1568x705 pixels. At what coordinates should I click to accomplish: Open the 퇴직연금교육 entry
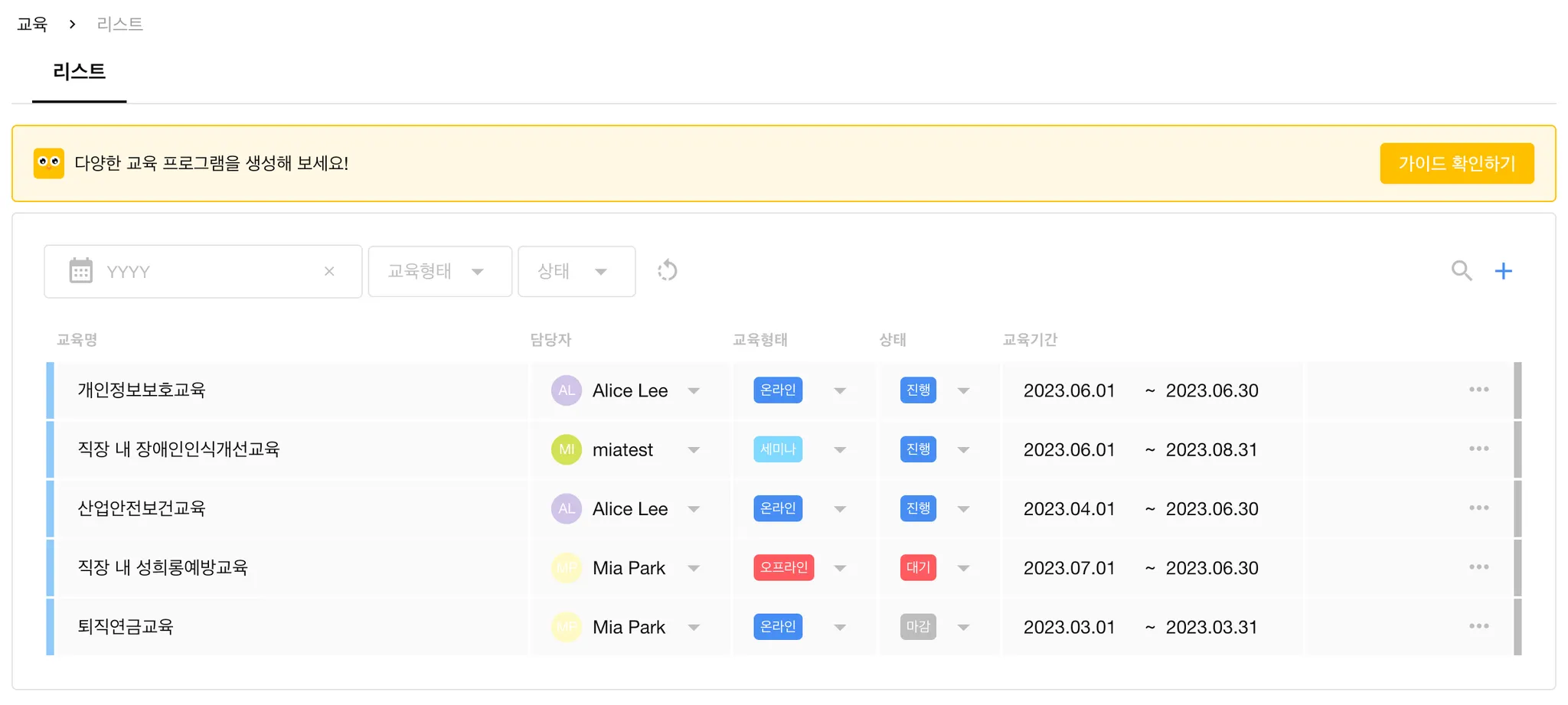tap(126, 626)
